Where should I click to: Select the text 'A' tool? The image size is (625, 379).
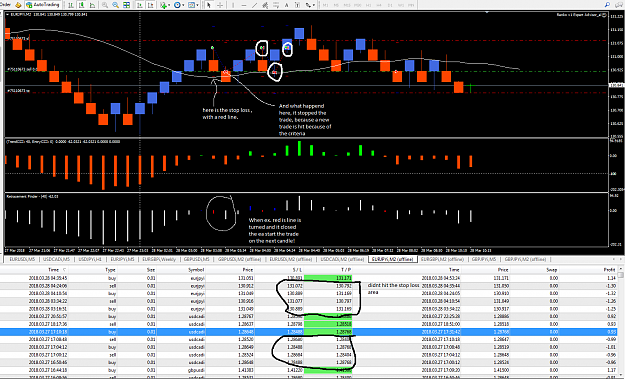[286, 5]
